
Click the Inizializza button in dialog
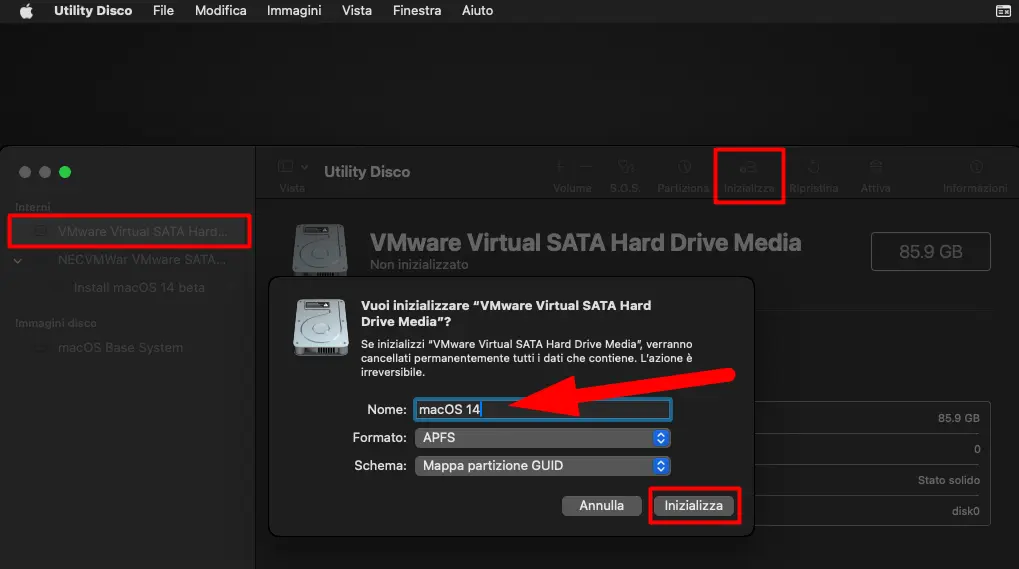click(x=693, y=505)
